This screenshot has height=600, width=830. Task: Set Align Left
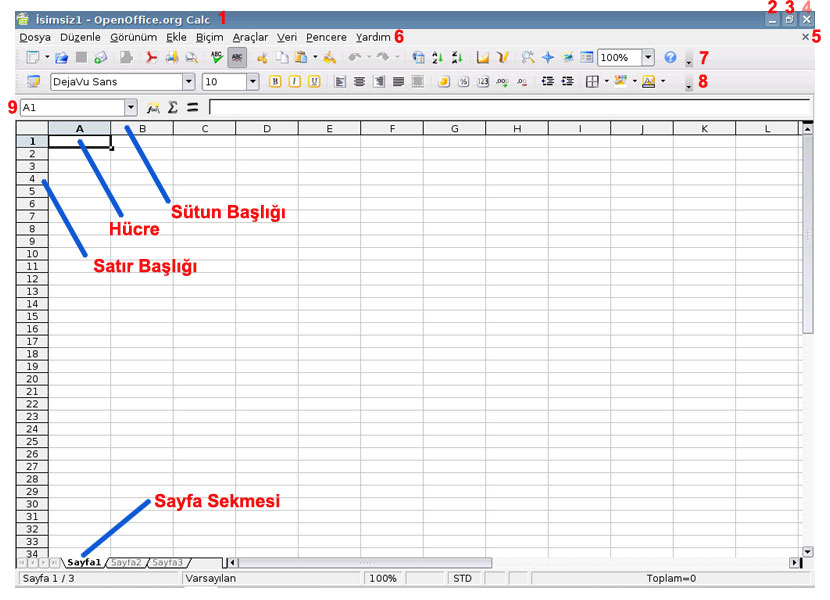pyautogui.click(x=340, y=82)
